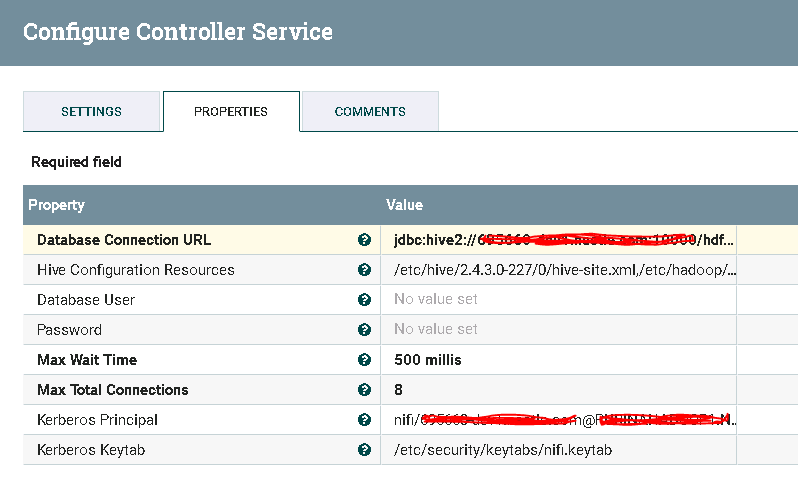Edit the Database Connection URL value
This screenshot has height=501, width=798.
click(558, 240)
